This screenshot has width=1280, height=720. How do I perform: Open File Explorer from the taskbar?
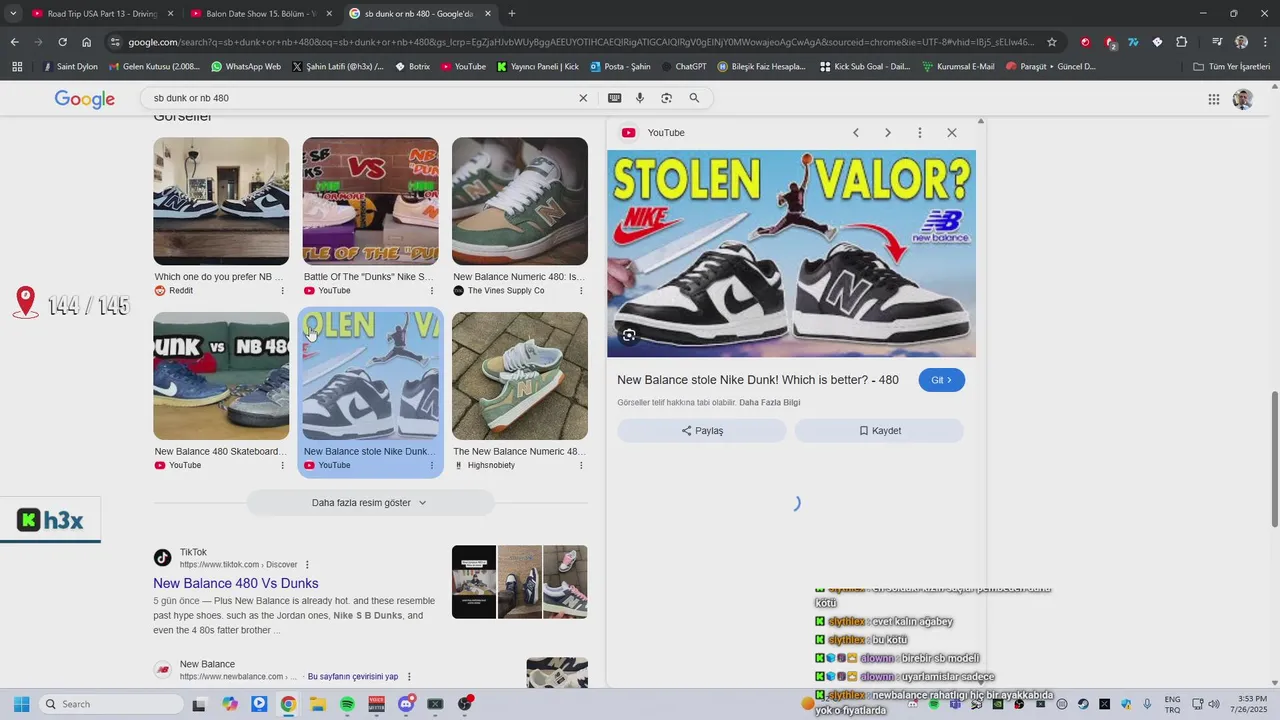pos(318,704)
